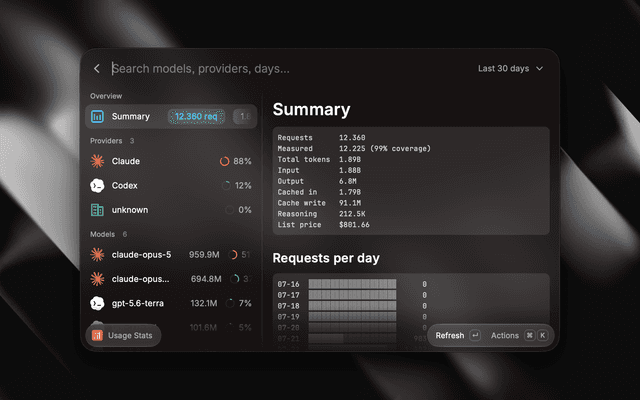Click the Command key icon beside Actions

pos(529,336)
